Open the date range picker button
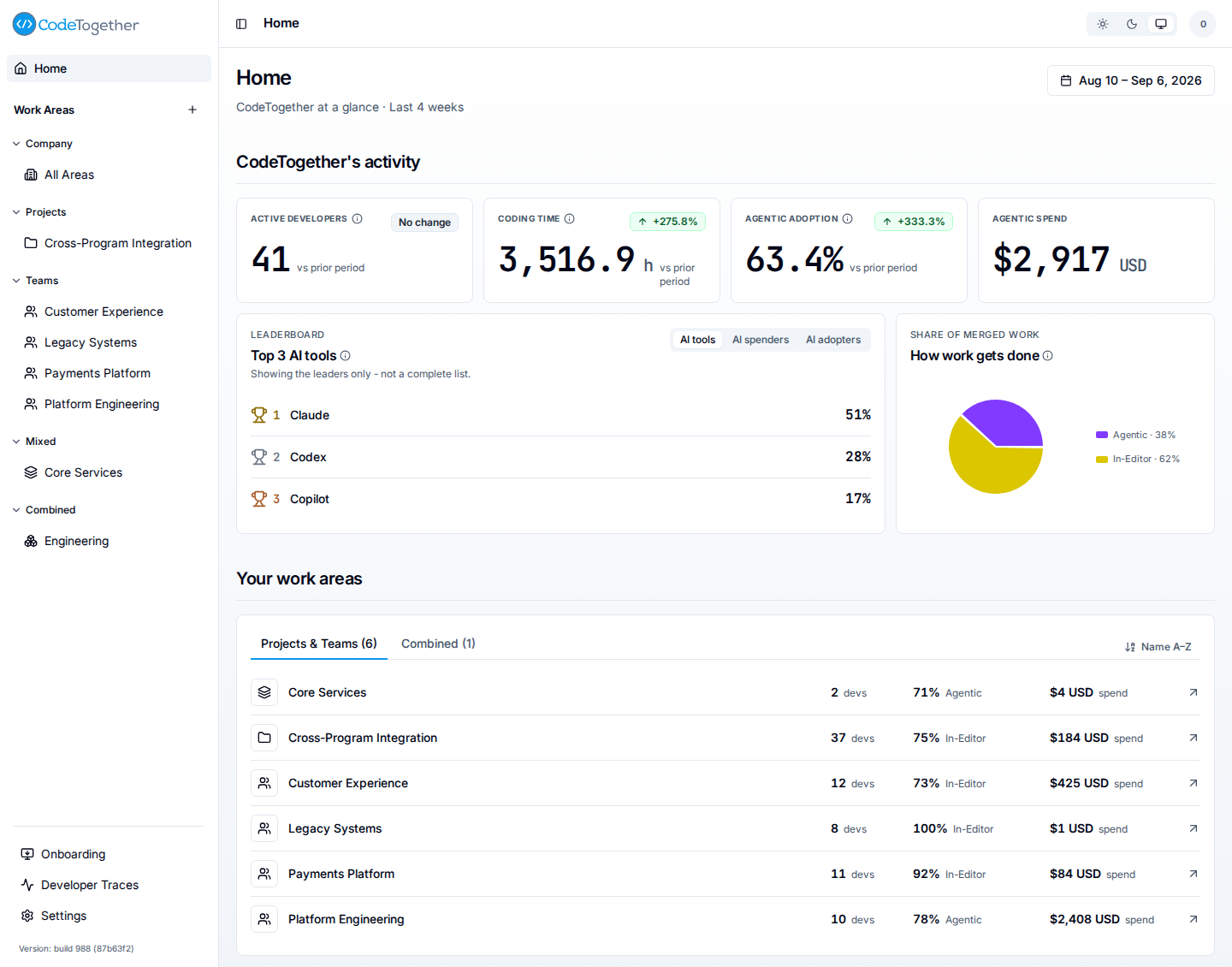Viewport: 1232px width, 967px height. [x=1131, y=80]
